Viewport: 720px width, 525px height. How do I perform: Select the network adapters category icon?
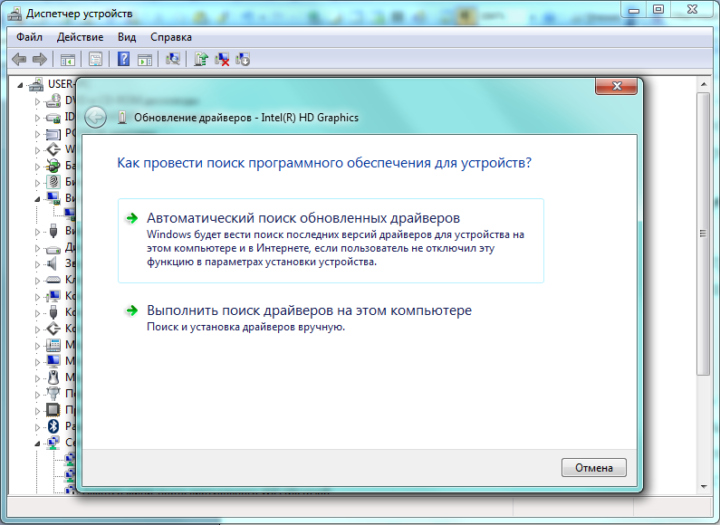pos(53,443)
